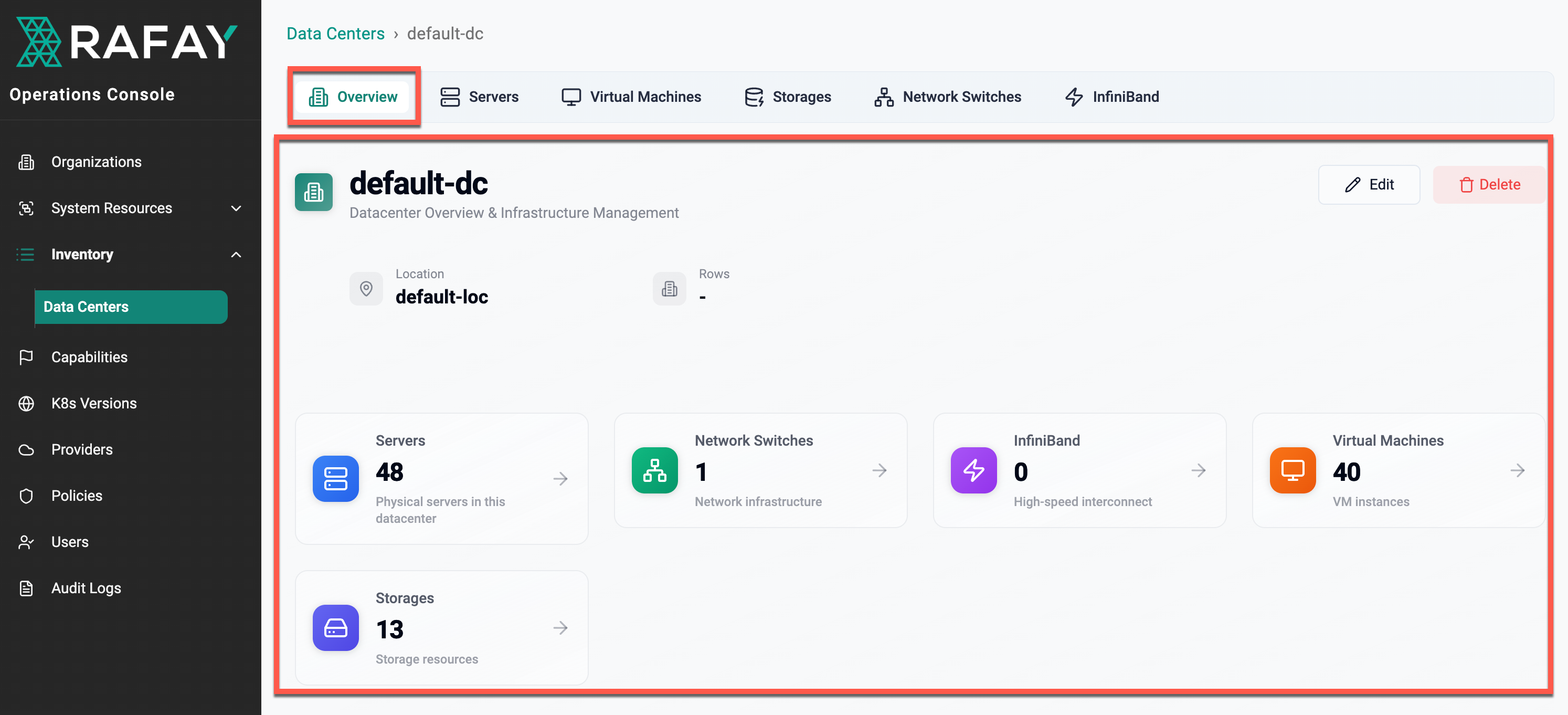This screenshot has height=715, width=1568.
Task: Select the K8s Versions globe icon
Action: pyautogui.click(x=26, y=403)
